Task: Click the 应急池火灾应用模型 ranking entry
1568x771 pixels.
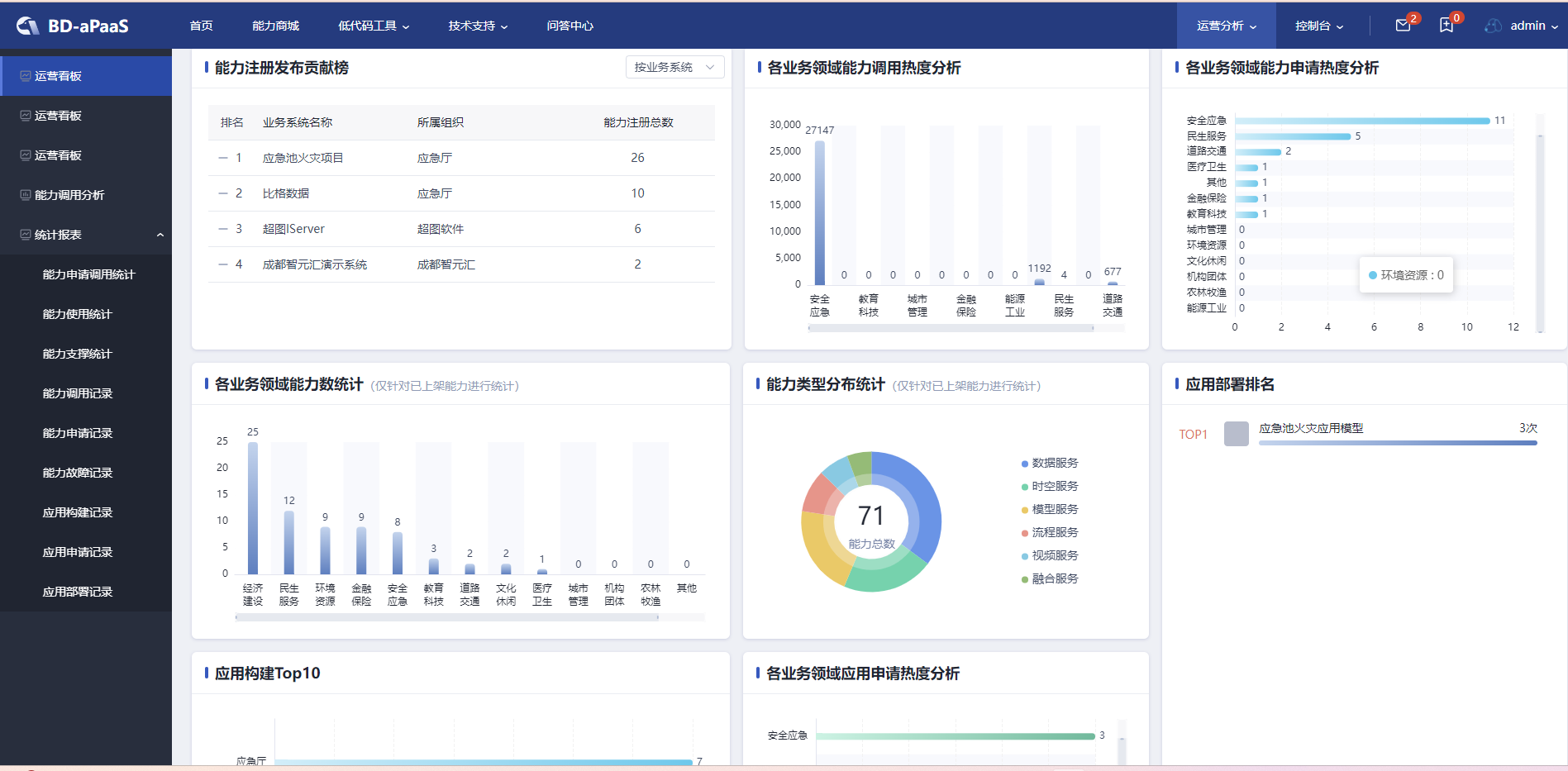Action: (1358, 434)
